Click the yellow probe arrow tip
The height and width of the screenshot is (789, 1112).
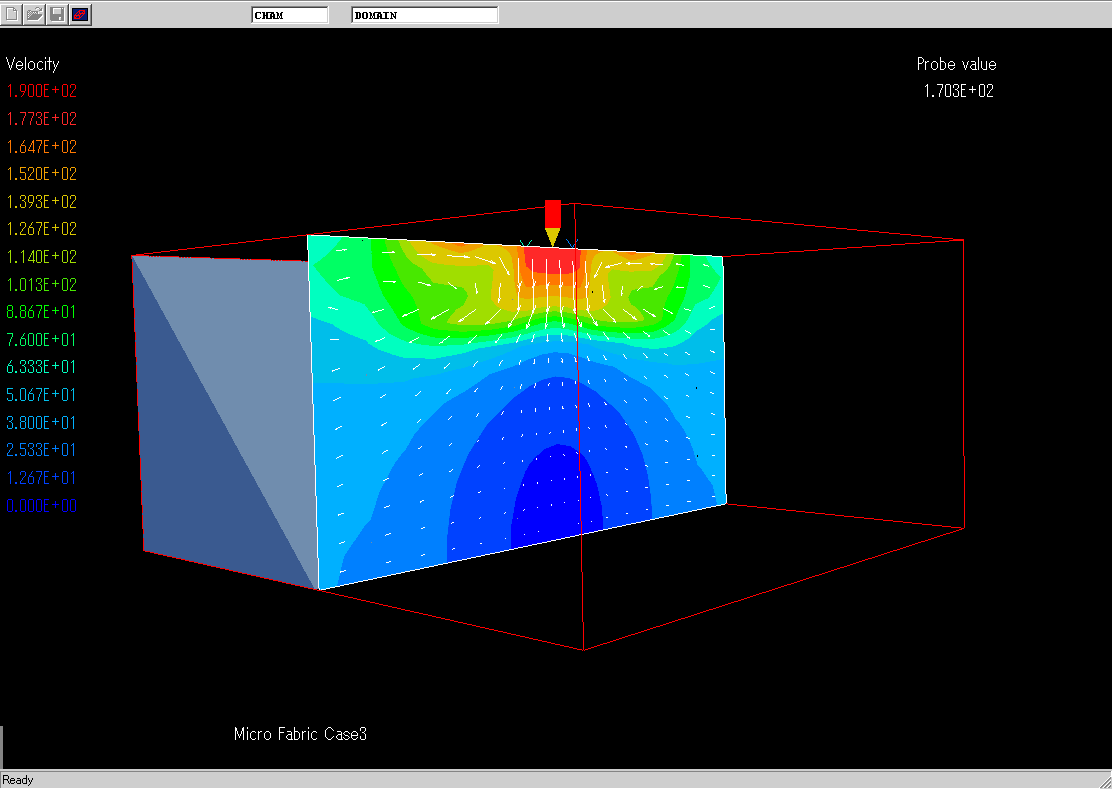pos(553,238)
